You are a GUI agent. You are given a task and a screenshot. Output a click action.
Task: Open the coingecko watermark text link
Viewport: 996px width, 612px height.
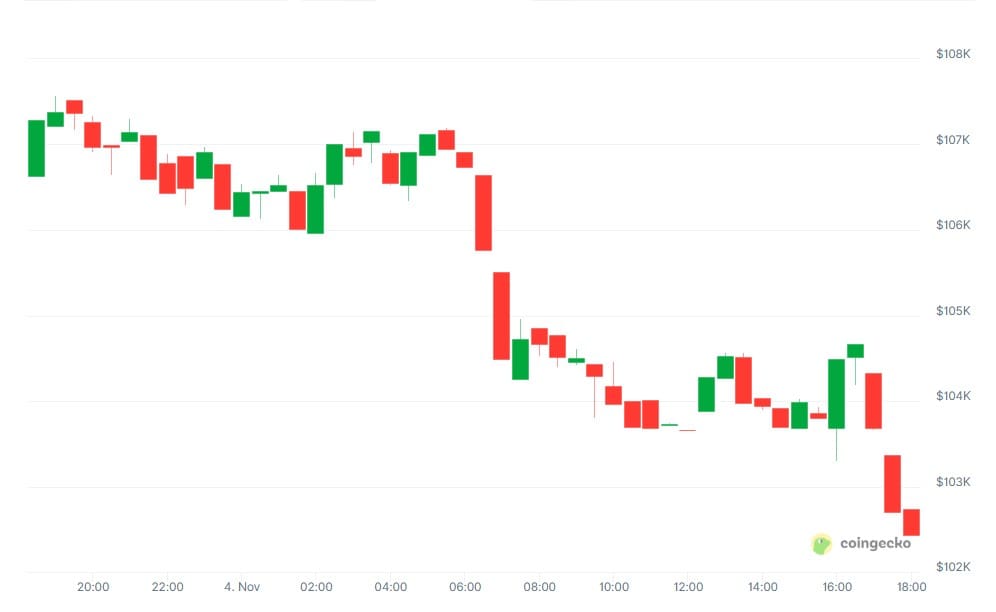(x=873, y=545)
